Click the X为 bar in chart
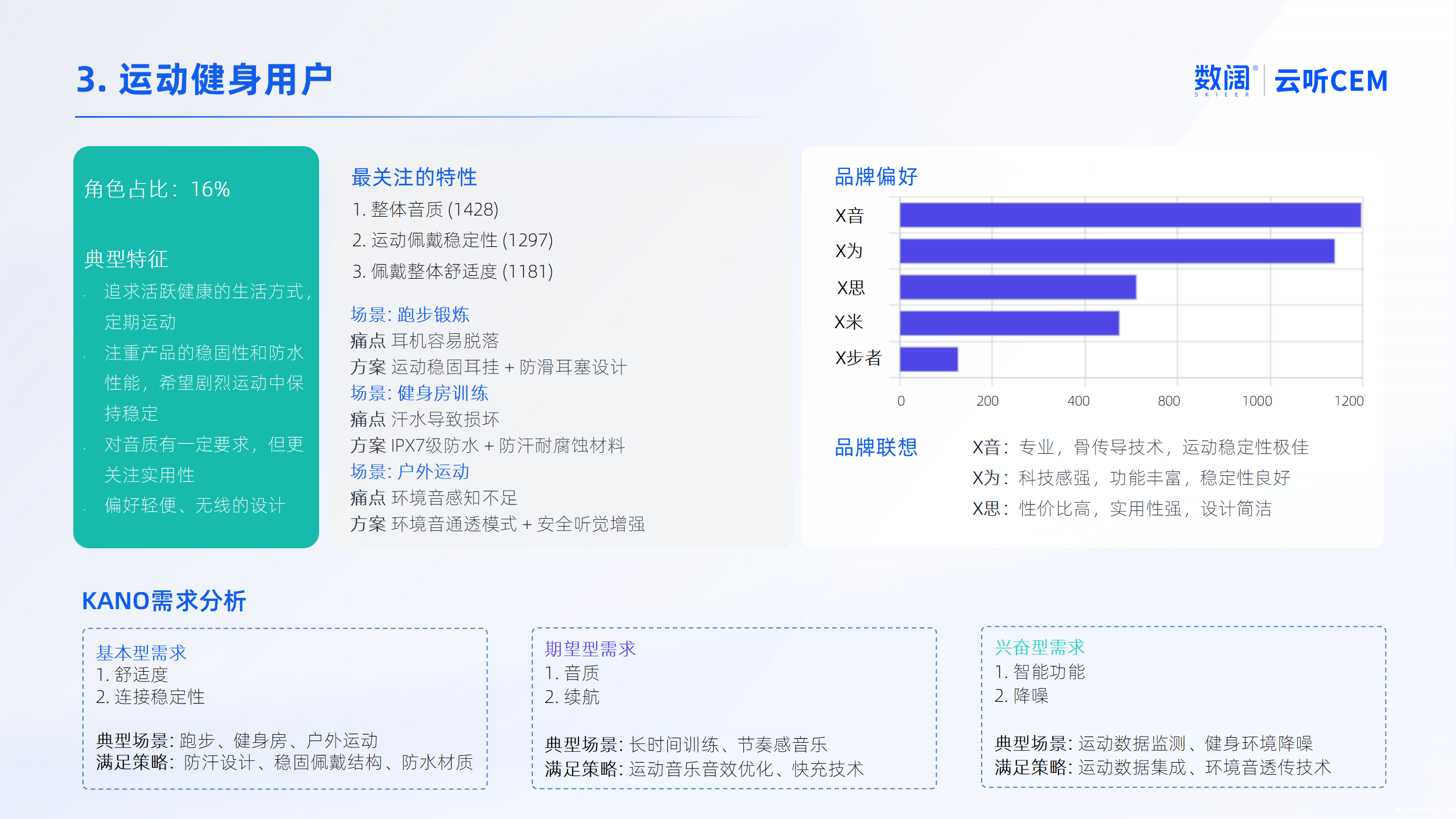The height and width of the screenshot is (819, 1456). coord(1116,251)
